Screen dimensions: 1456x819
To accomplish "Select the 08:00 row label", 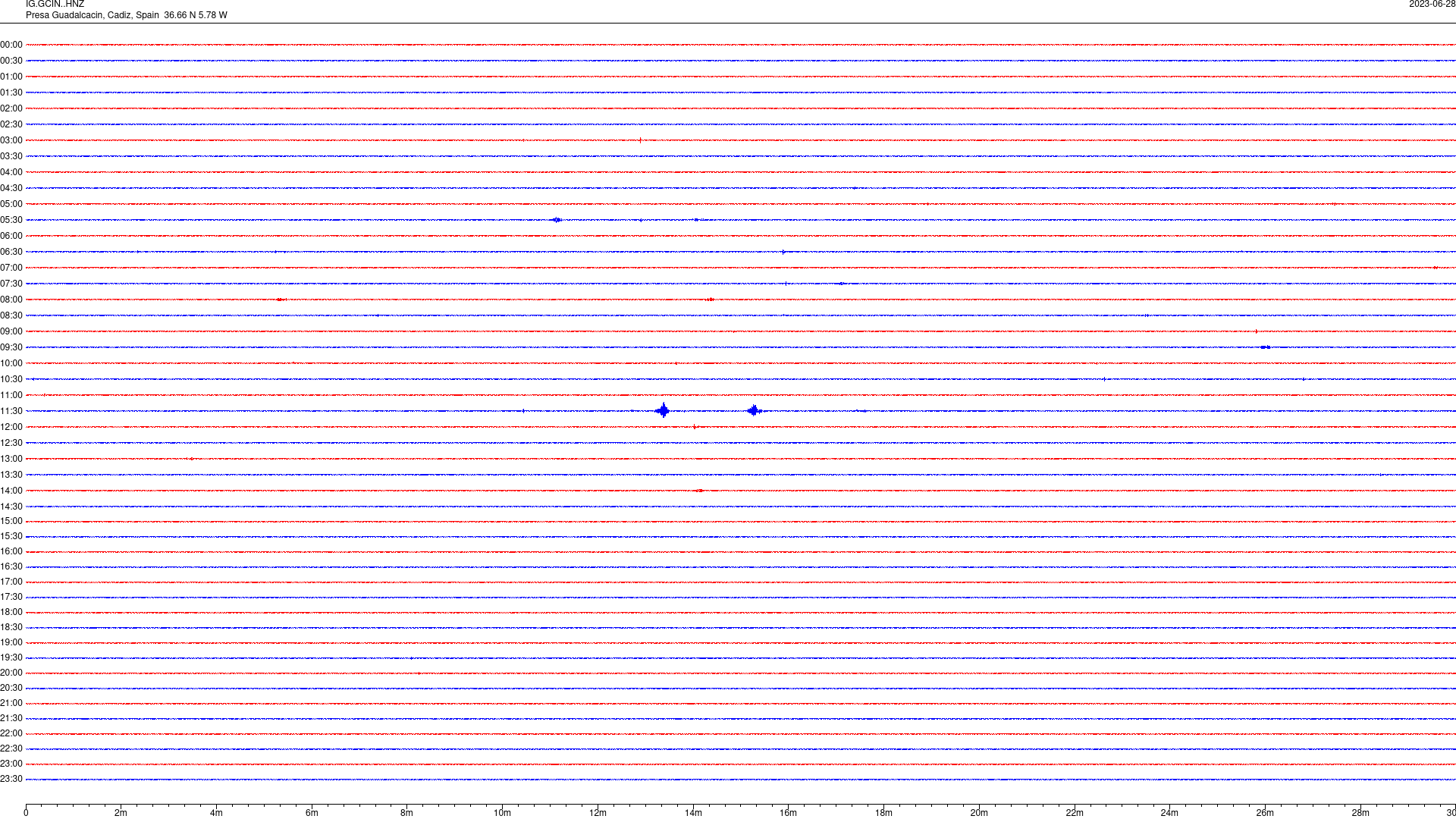I will [x=11, y=300].
